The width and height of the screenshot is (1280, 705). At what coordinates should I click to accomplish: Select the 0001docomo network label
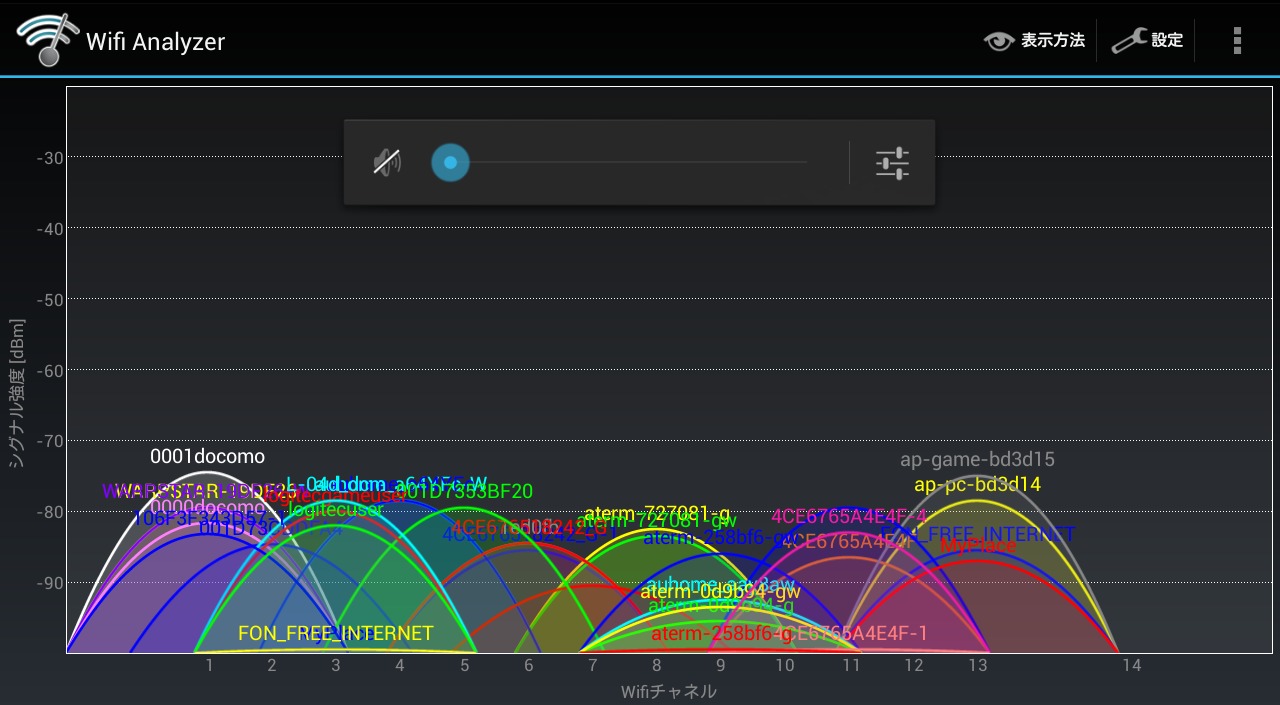tap(207, 457)
